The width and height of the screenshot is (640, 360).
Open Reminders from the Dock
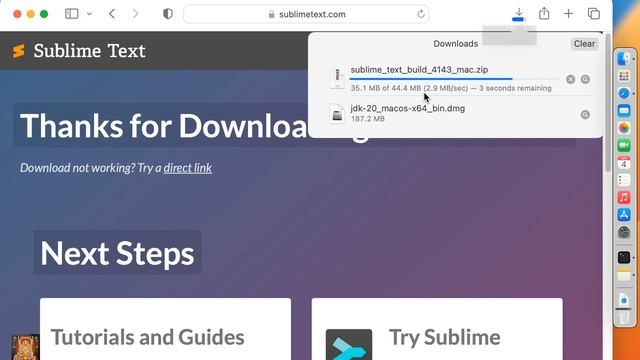pyautogui.click(x=624, y=180)
